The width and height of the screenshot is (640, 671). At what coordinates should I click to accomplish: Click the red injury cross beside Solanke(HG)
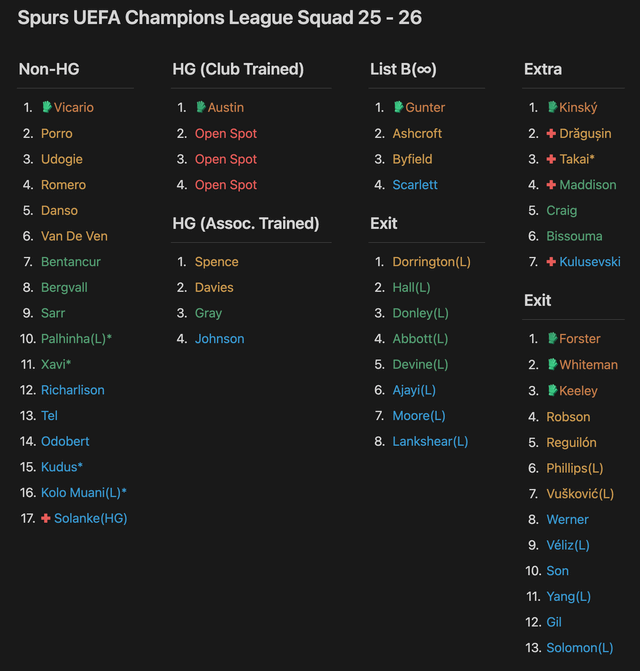pyautogui.click(x=46, y=518)
